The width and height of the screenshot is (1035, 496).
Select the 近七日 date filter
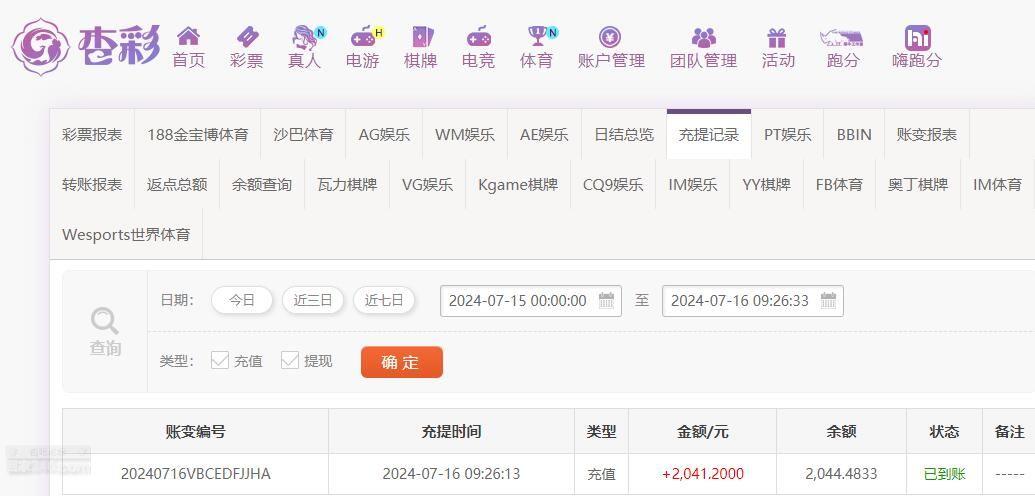[x=384, y=301]
